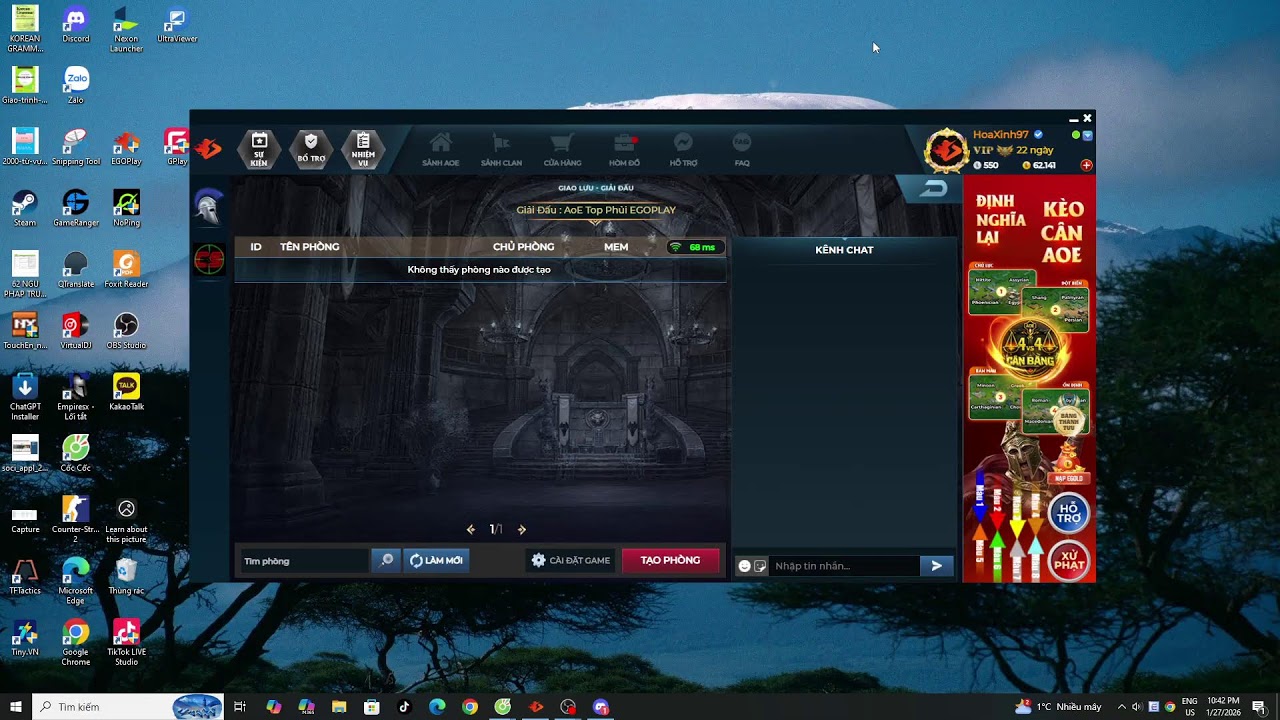Click the green online status dot
This screenshot has width=1280, height=720.
[1076, 135]
